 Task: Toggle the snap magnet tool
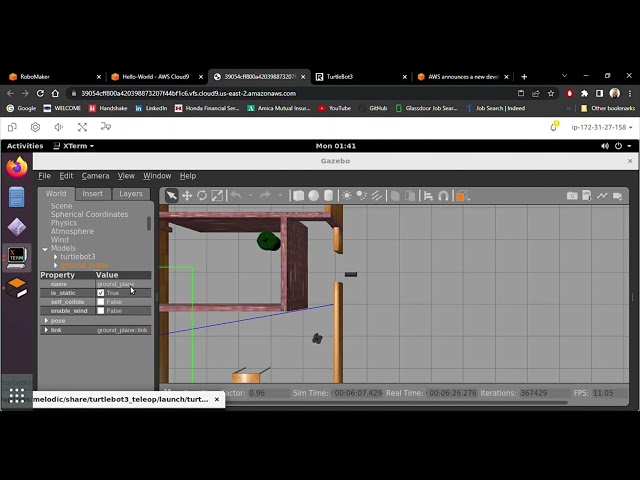[x=443, y=196]
